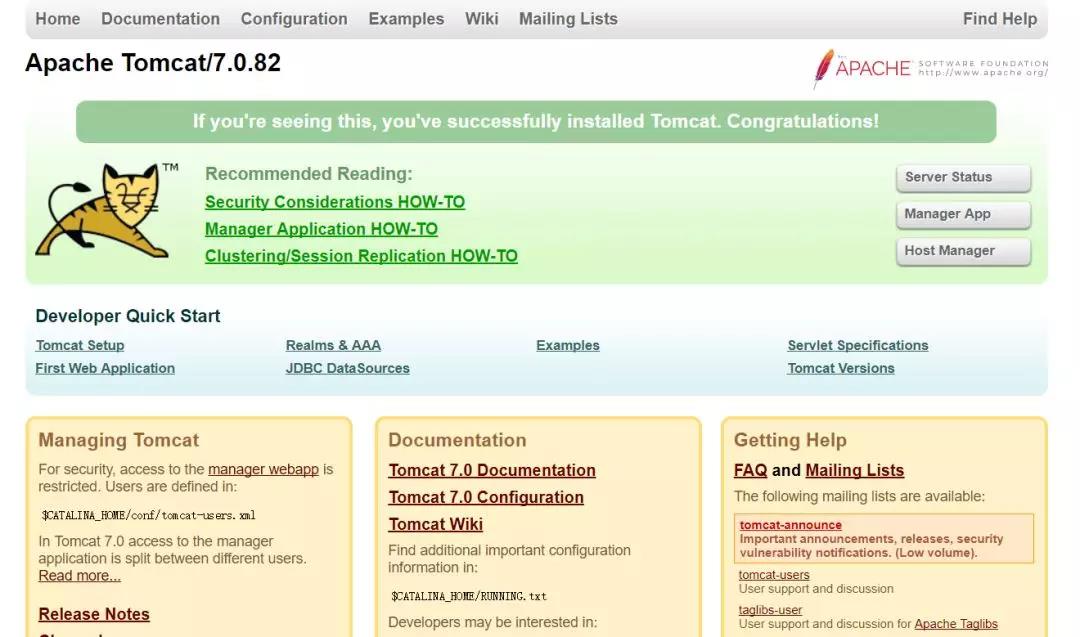Click the Tomcat cat mascot image
Screen dimensions: 1080x637
[x=107, y=210]
